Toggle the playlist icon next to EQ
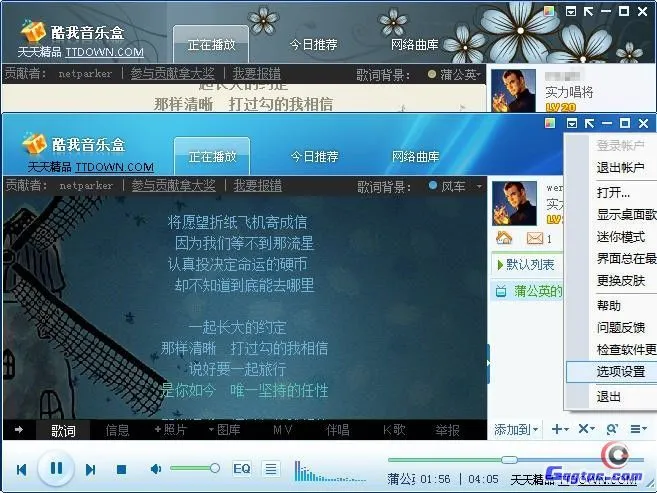Viewport: 657px width, 493px height. (271, 468)
